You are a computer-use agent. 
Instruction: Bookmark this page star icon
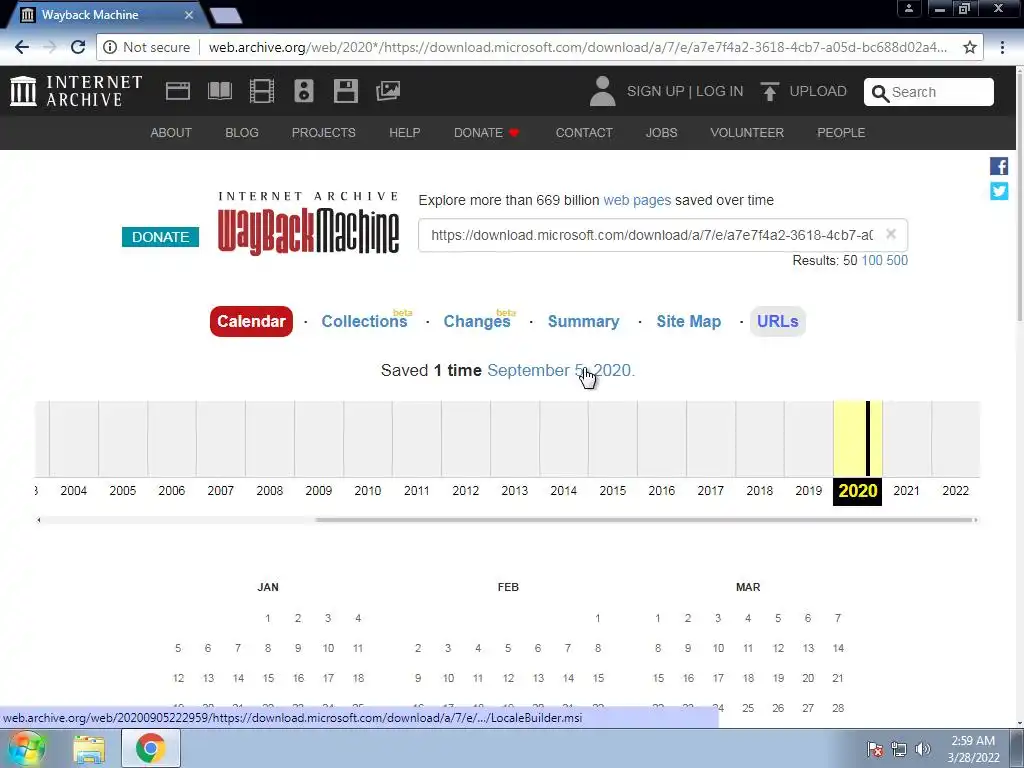point(970,47)
